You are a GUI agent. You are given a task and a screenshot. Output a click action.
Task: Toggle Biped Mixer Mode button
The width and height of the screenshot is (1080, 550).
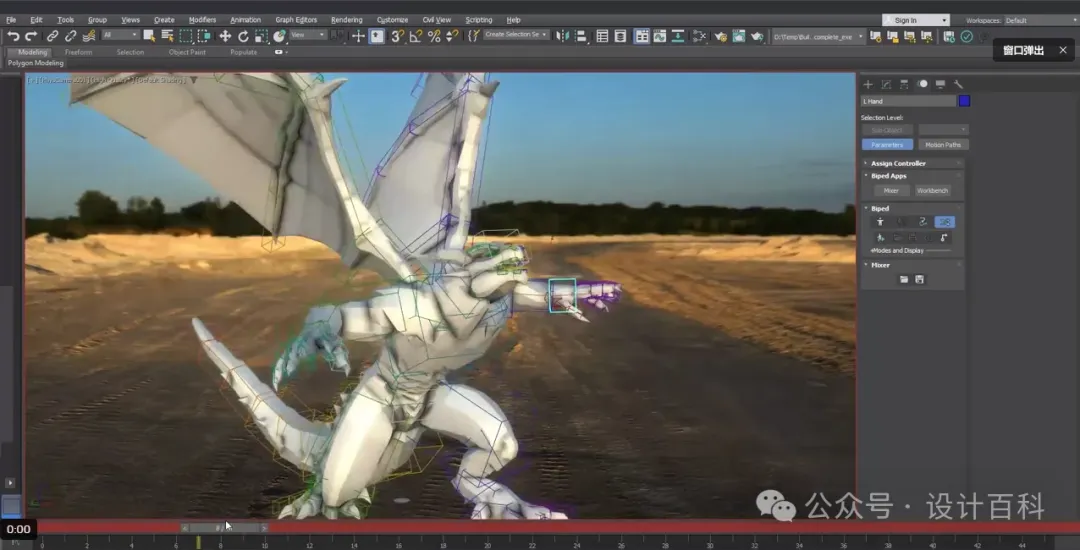(x=944, y=222)
